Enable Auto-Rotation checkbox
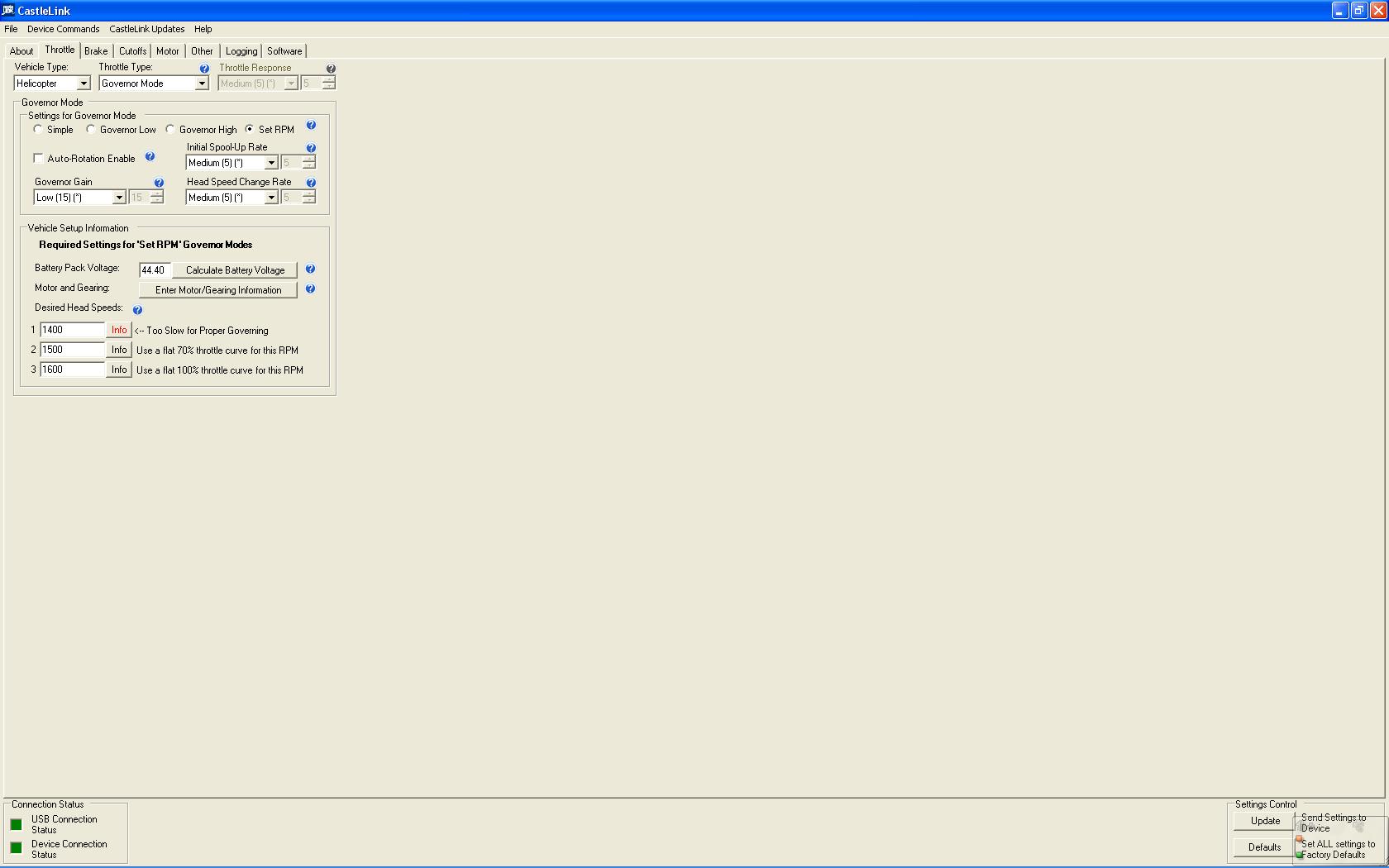This screenshot has height=868, width=1389. [38, 158]
